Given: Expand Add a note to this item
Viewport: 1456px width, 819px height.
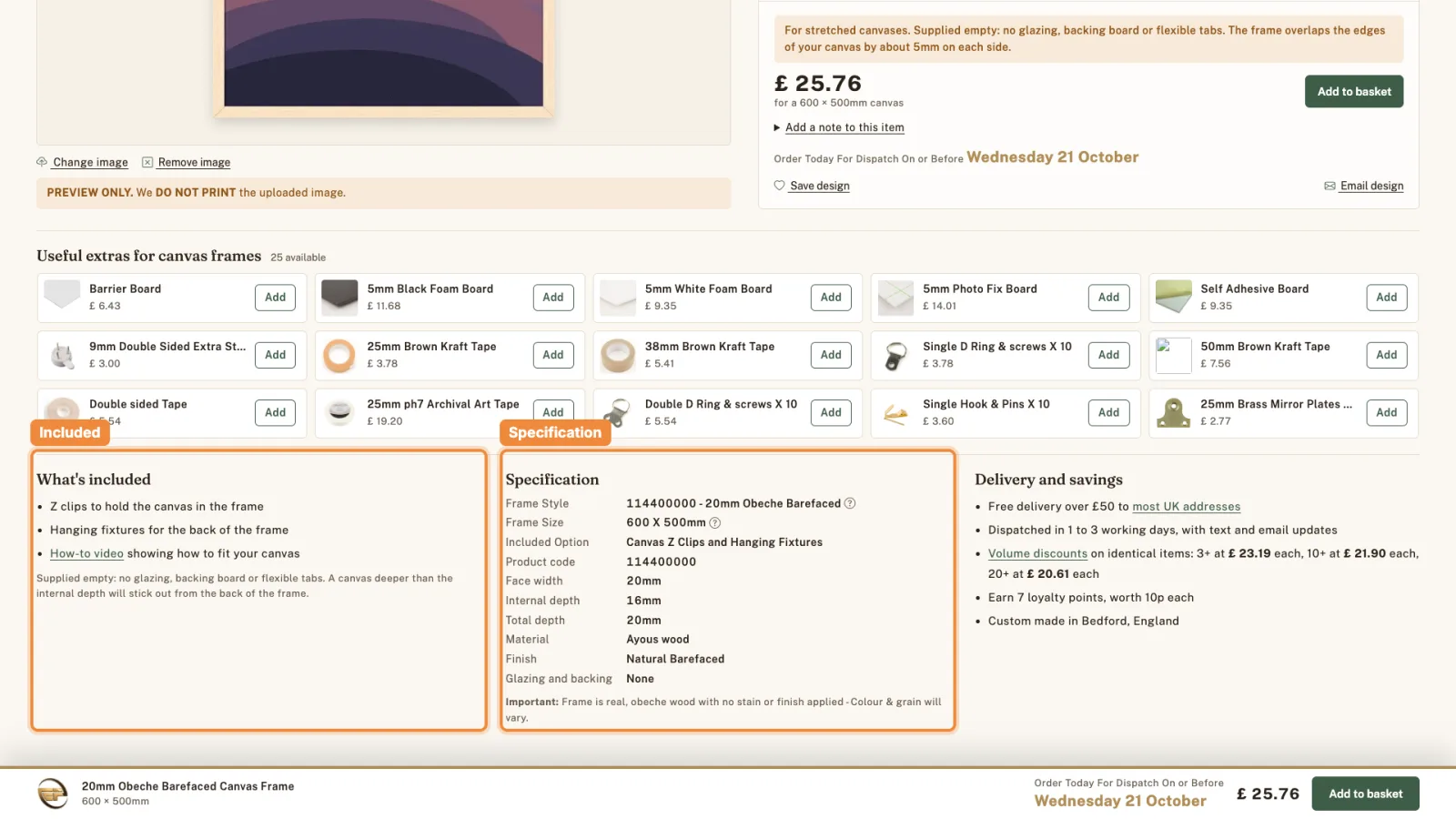Looking at the screenshot, I should click(x=839, y=127).
